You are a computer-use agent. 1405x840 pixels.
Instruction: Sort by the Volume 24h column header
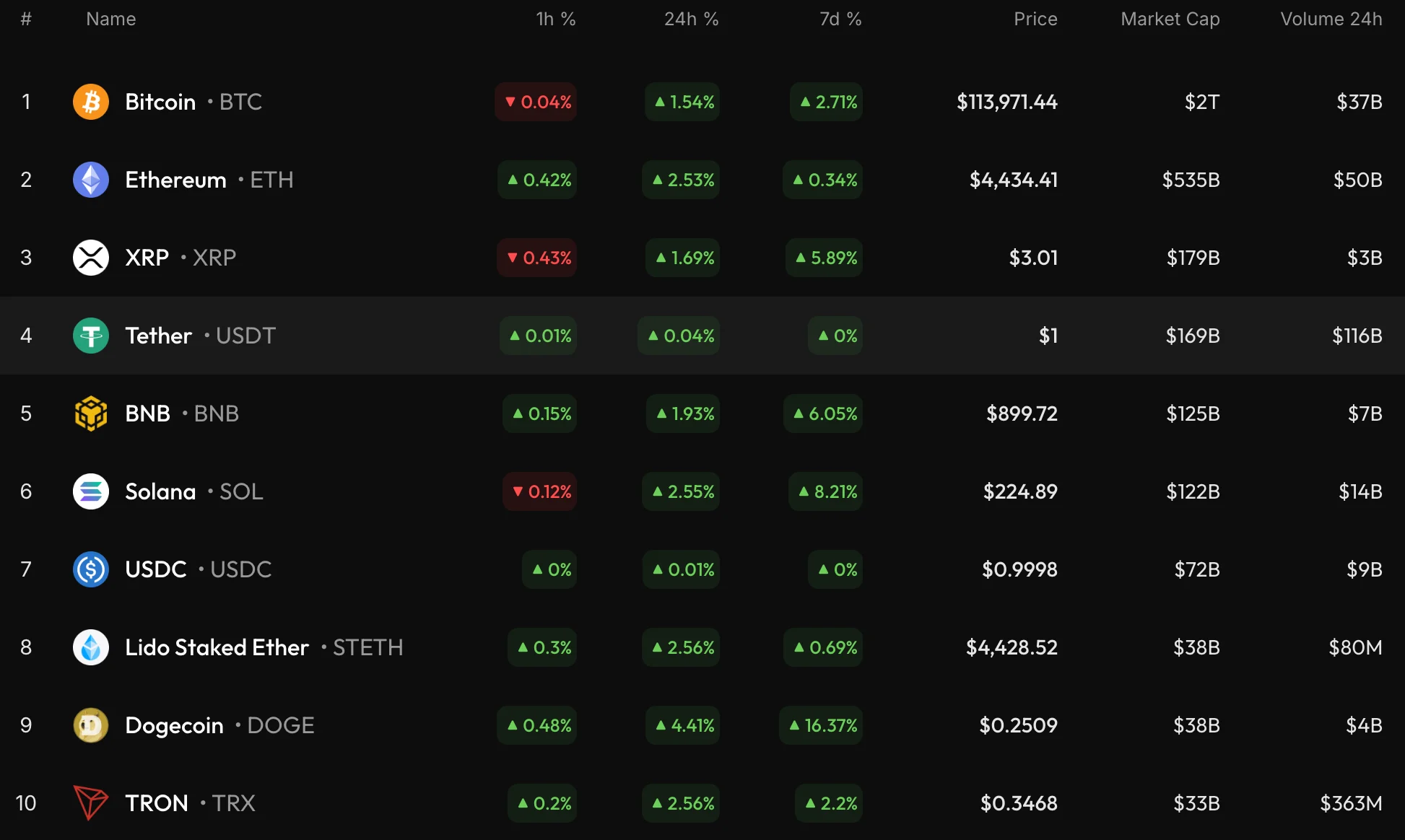tap(1331, 19)
